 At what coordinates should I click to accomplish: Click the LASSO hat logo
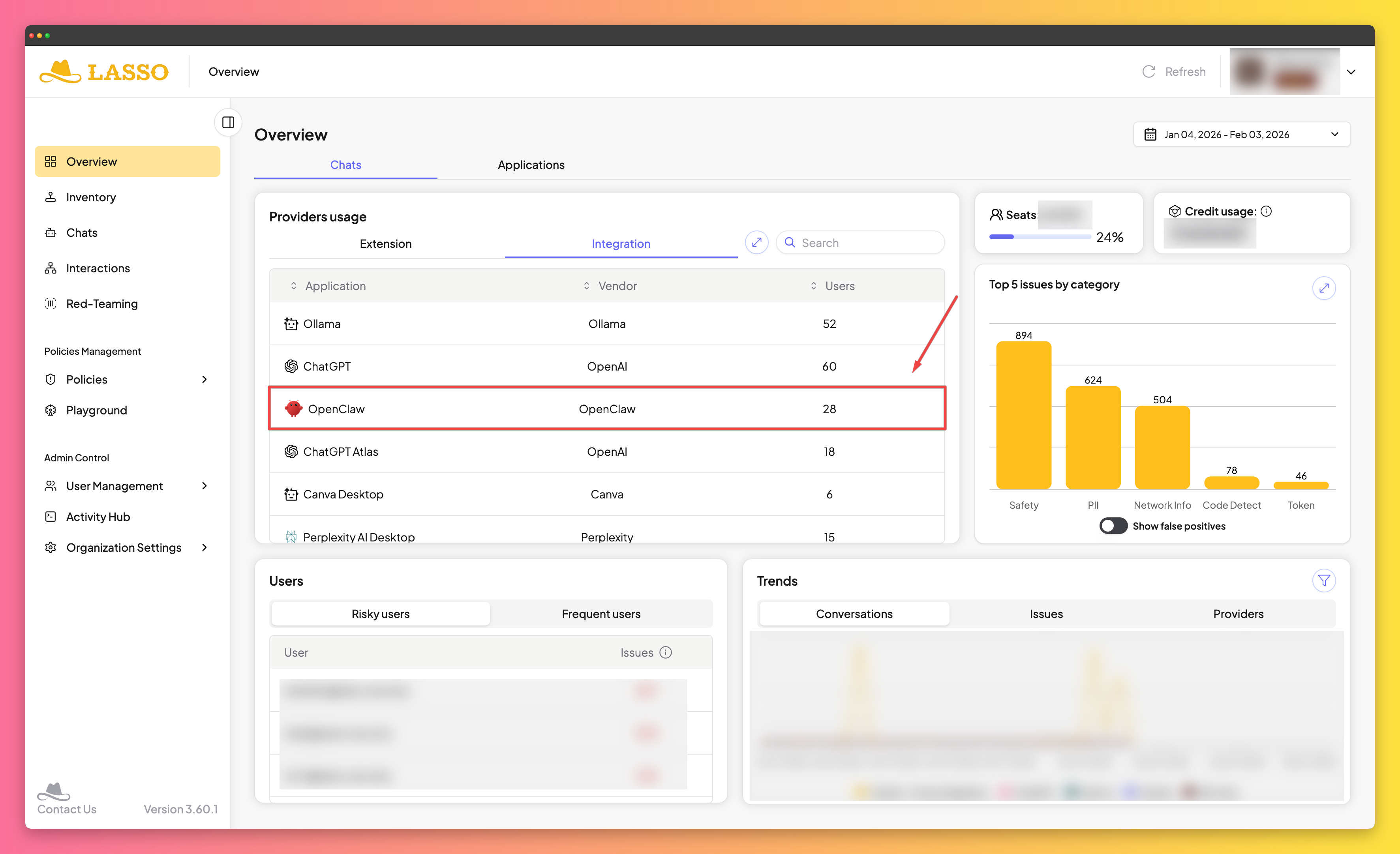(x=60, y=71)
